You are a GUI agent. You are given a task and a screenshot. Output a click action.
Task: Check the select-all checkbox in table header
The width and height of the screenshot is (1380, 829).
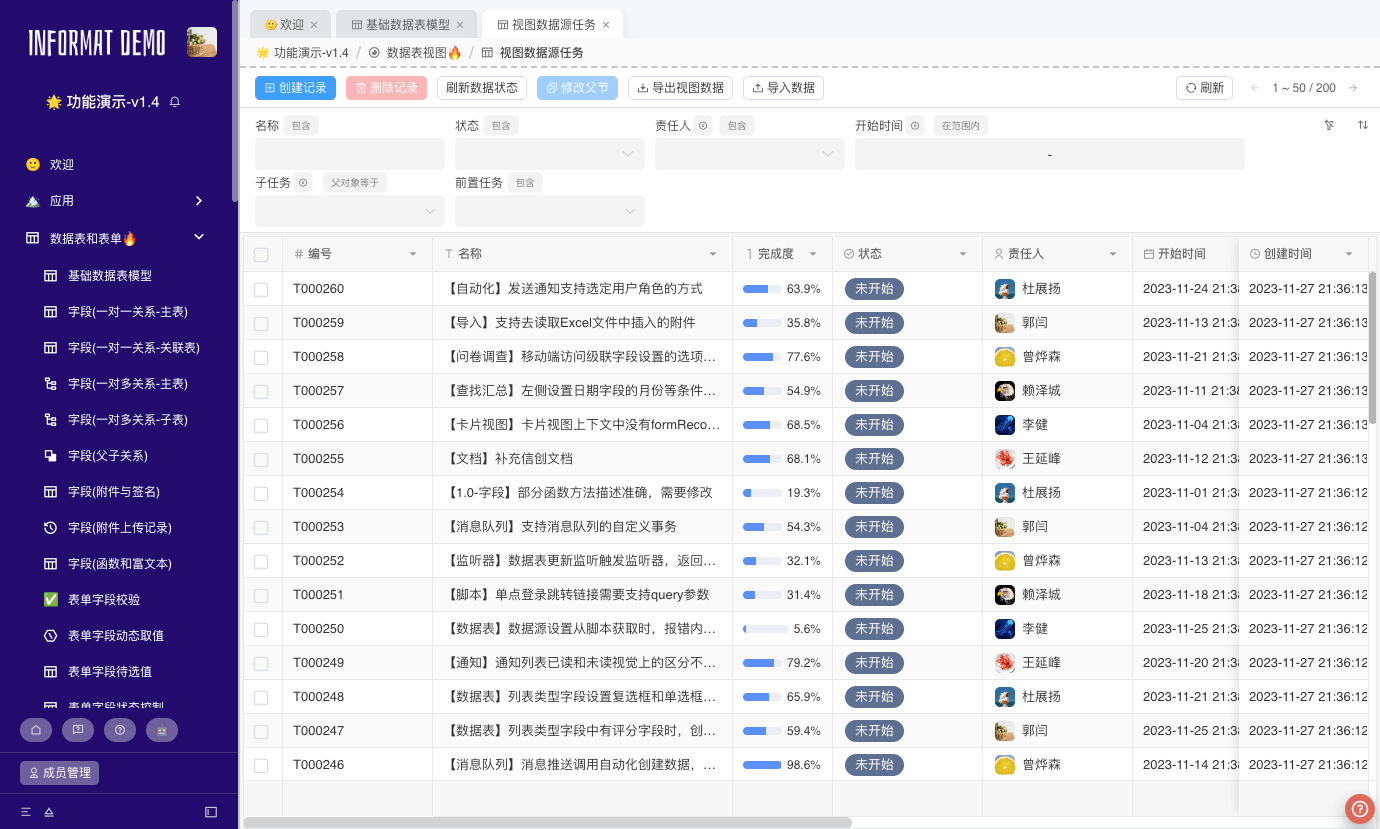pyautogui.click(x=262, y=253)
